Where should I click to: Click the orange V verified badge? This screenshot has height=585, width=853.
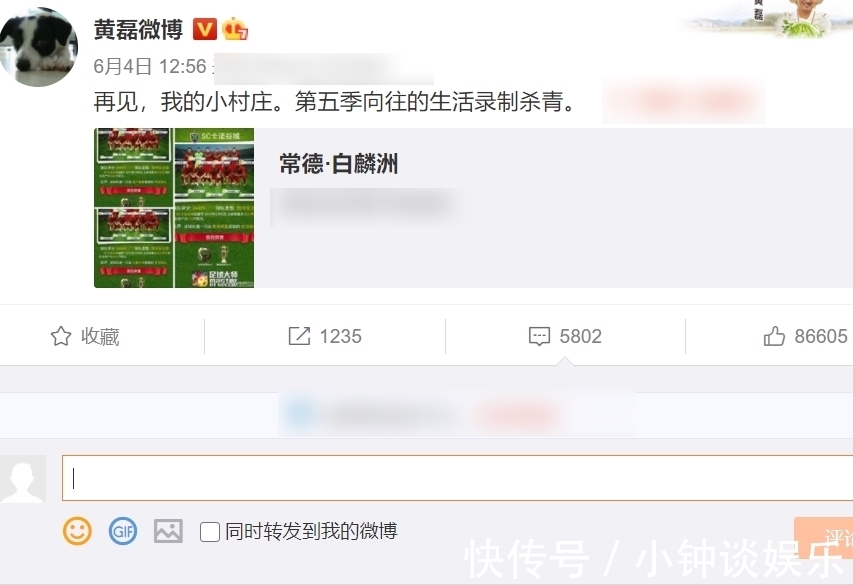[x=205, y=29]
